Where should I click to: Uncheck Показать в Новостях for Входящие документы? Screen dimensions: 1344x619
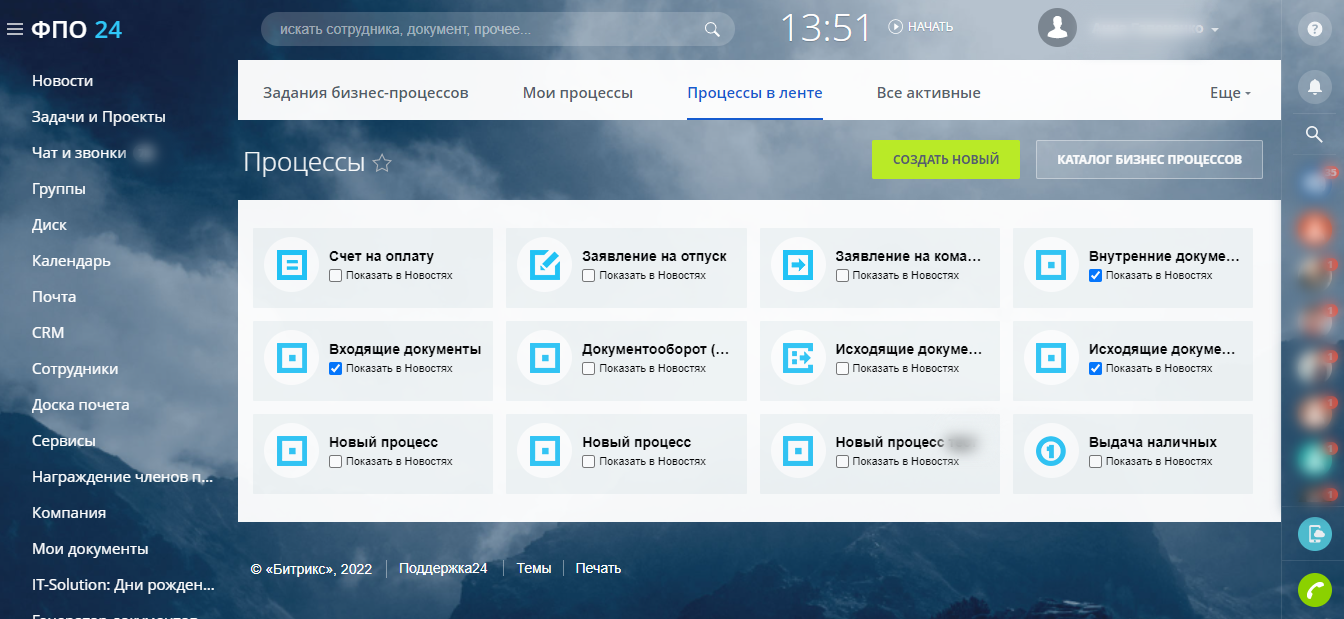pyautogui.click(x=336, y=369)
